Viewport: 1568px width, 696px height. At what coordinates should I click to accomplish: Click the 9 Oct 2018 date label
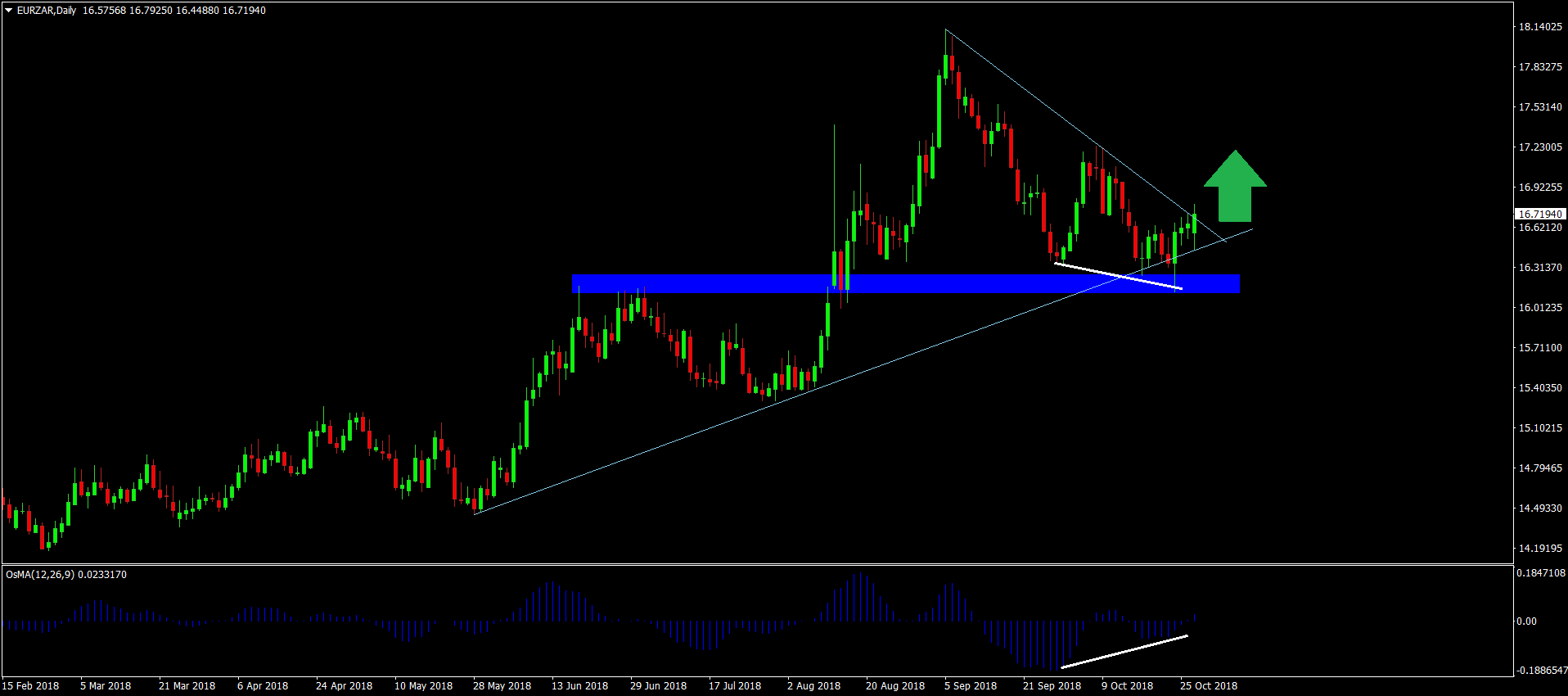coord(1127,686)
